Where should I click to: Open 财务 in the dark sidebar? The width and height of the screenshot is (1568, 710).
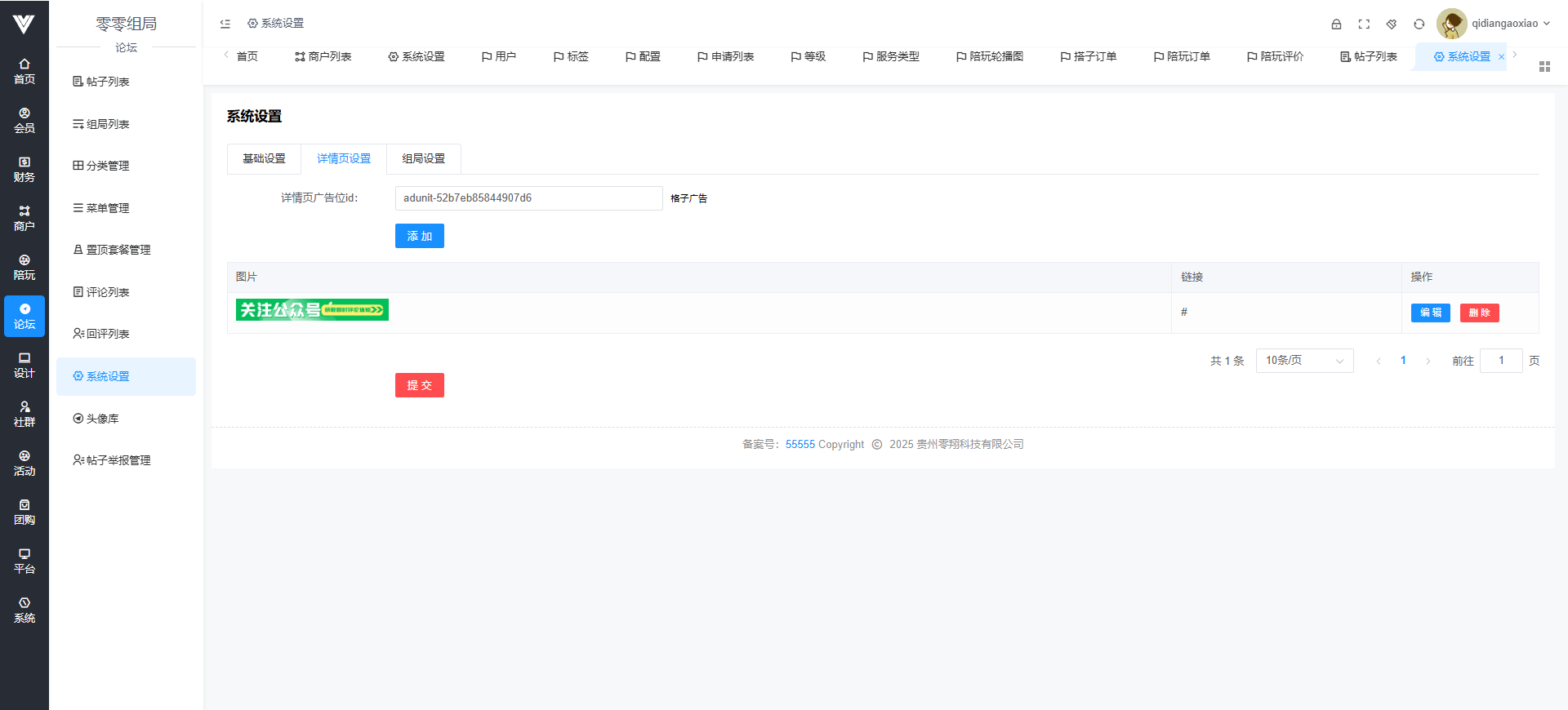pos(24,169)
